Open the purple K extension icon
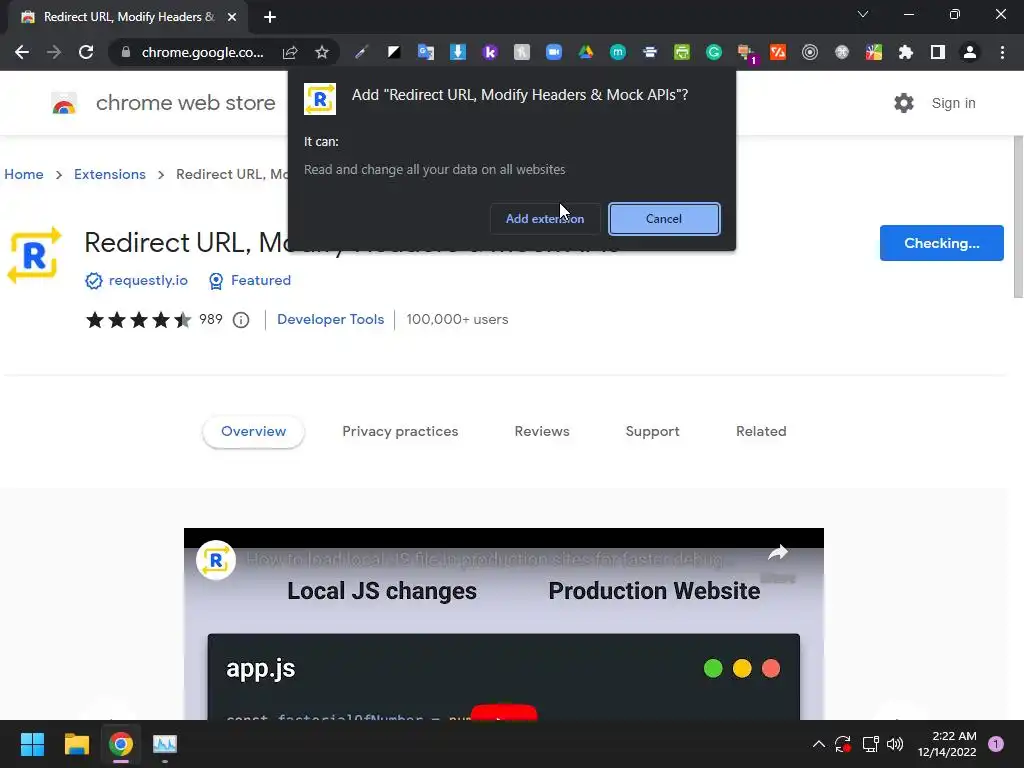The height and width of the screenshot is (768, 1024). 490,52
